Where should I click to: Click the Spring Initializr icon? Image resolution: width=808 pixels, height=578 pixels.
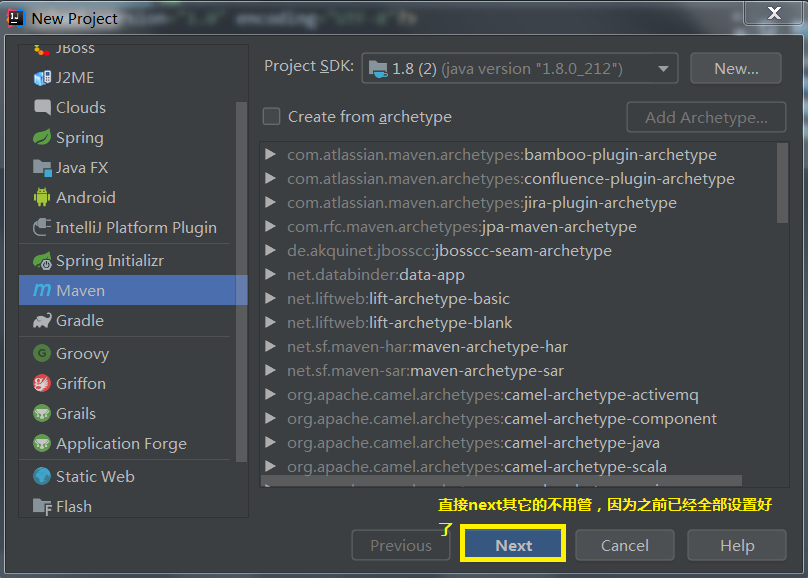coord(42,261)
